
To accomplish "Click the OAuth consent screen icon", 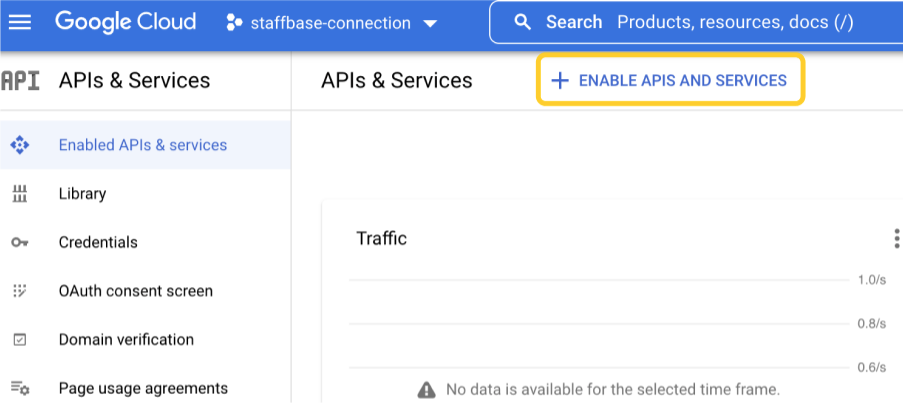I will tap(20, 291).
